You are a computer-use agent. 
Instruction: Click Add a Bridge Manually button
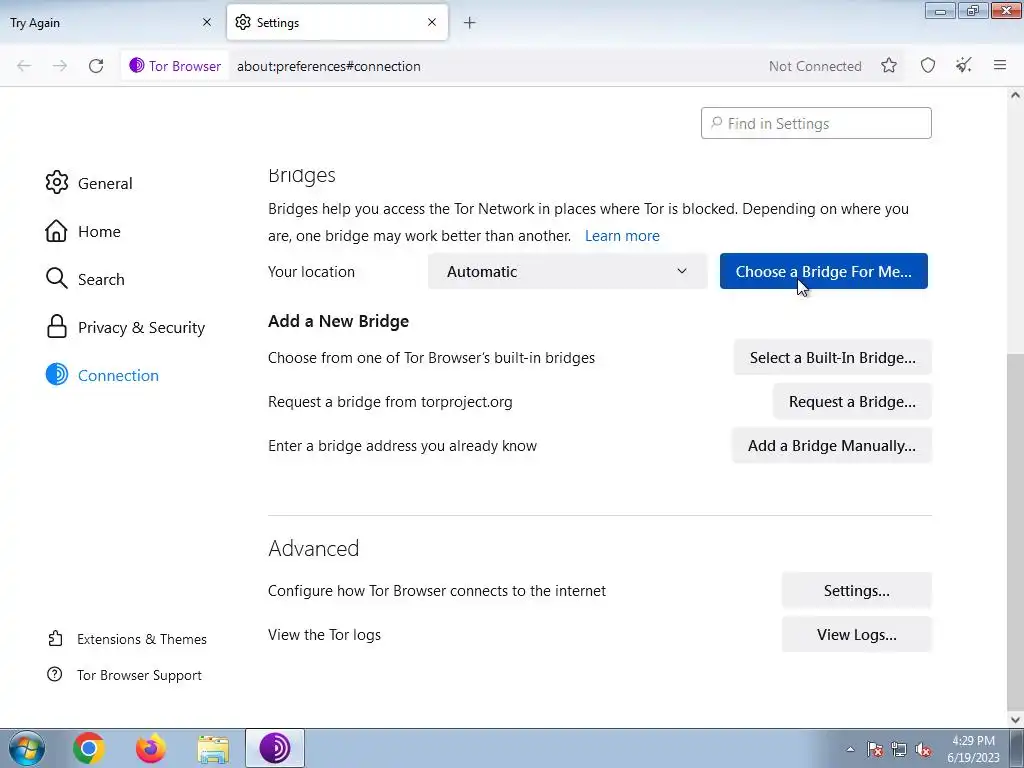point(832,445)
